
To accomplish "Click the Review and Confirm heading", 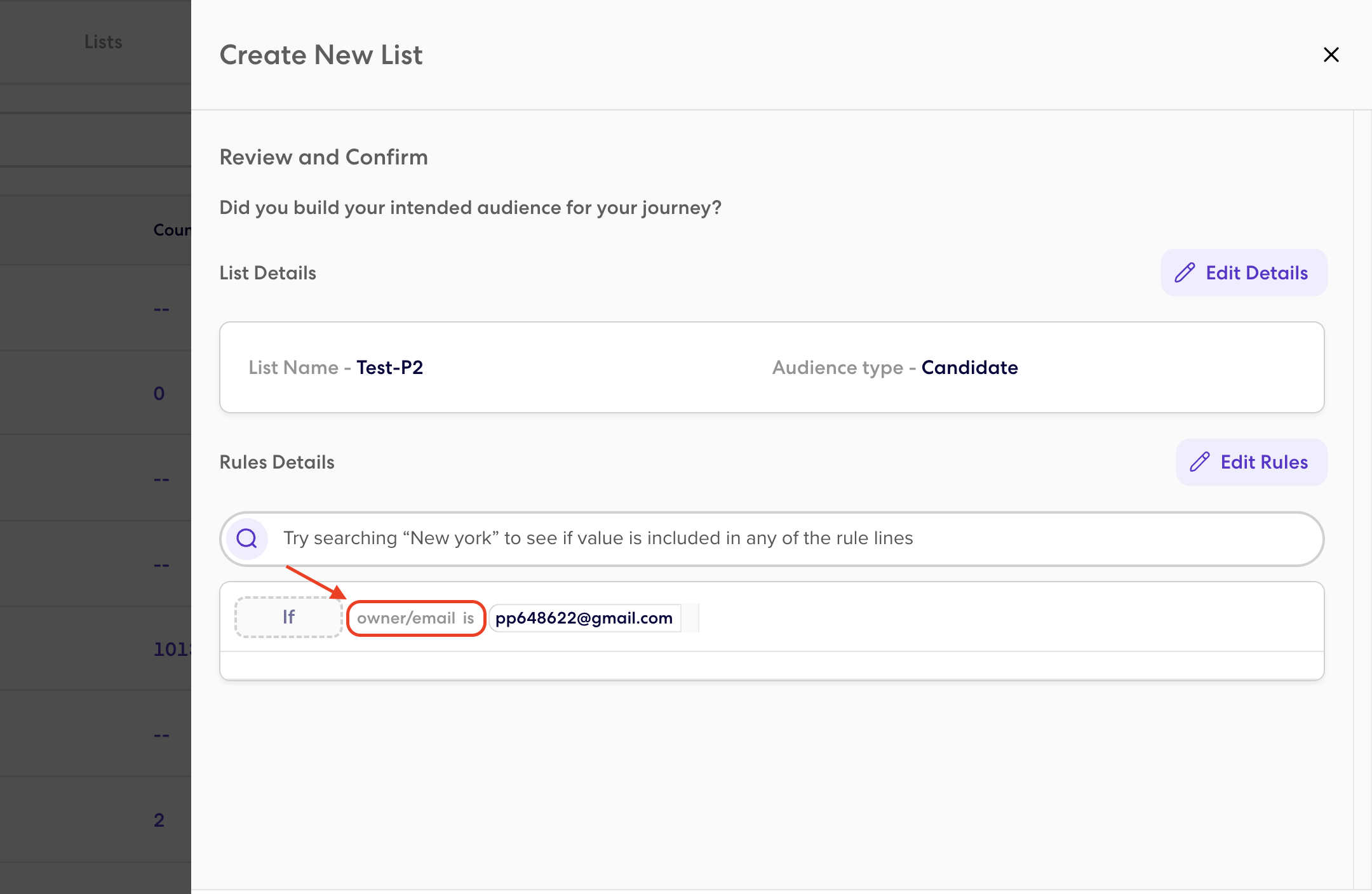I will click(324, 157).
